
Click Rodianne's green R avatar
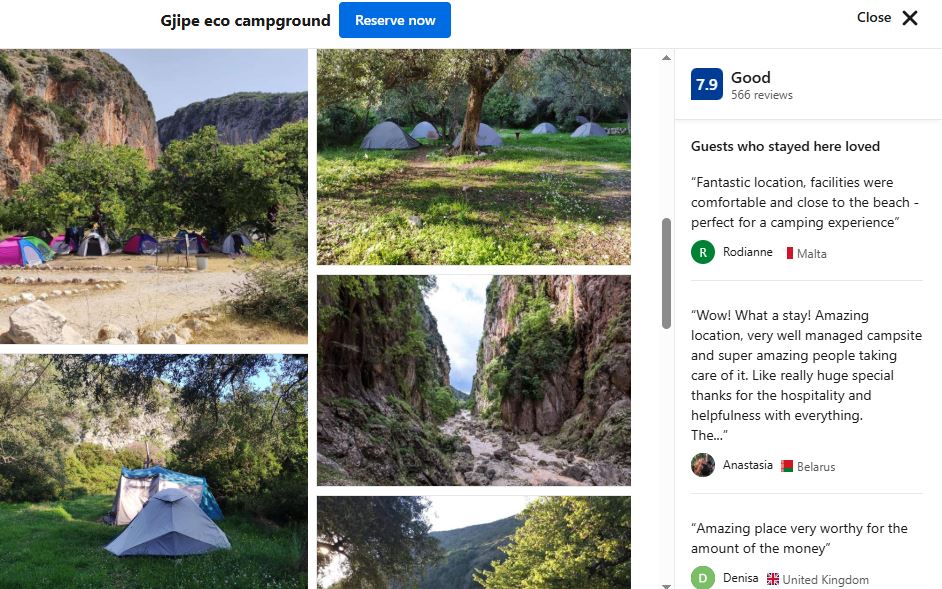(x=703, y=252)
